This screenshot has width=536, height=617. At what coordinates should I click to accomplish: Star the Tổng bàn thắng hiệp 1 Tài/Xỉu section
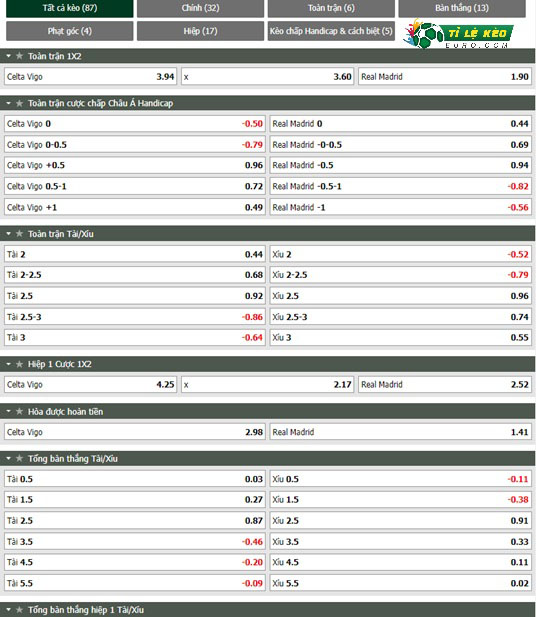[19, 610]
